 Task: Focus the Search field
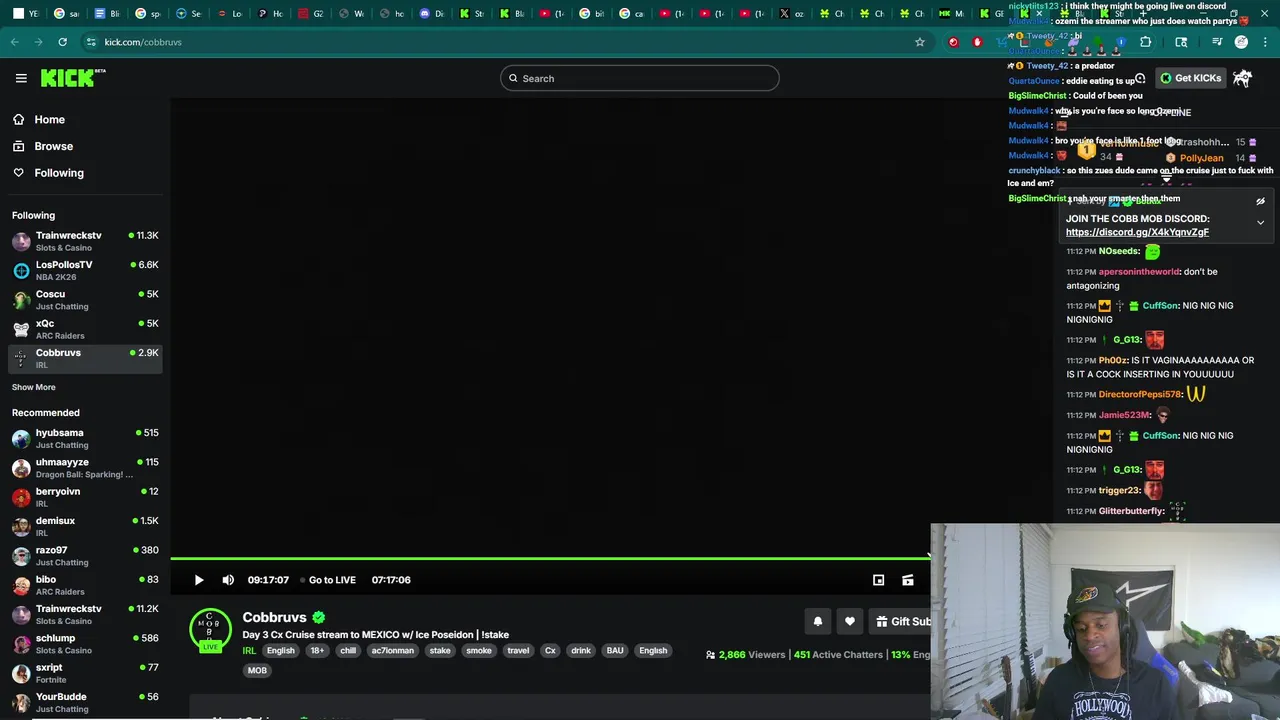pos(640,78)
